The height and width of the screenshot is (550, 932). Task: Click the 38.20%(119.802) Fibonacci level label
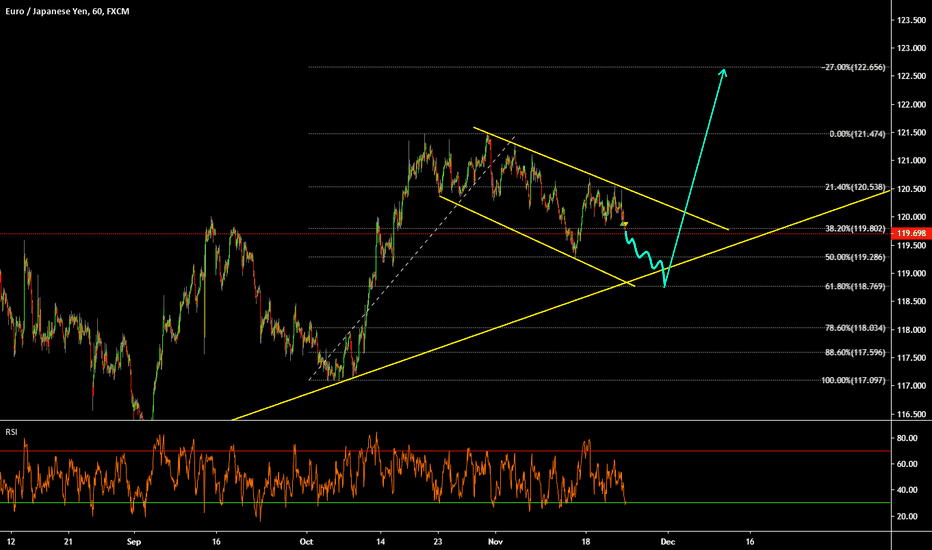pos(853,228)
